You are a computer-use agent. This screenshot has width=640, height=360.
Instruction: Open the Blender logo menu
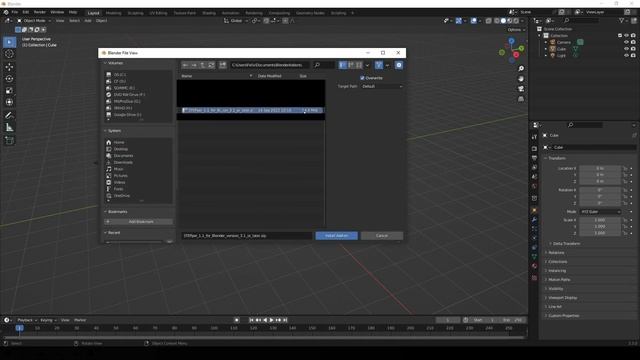tap(6, 13)
